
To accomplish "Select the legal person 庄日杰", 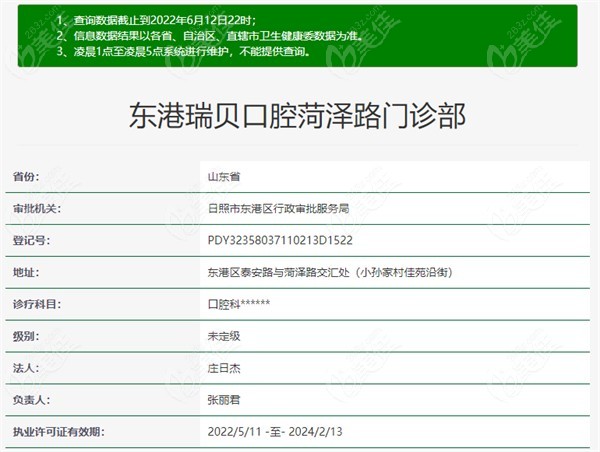I will click(224, 368).
